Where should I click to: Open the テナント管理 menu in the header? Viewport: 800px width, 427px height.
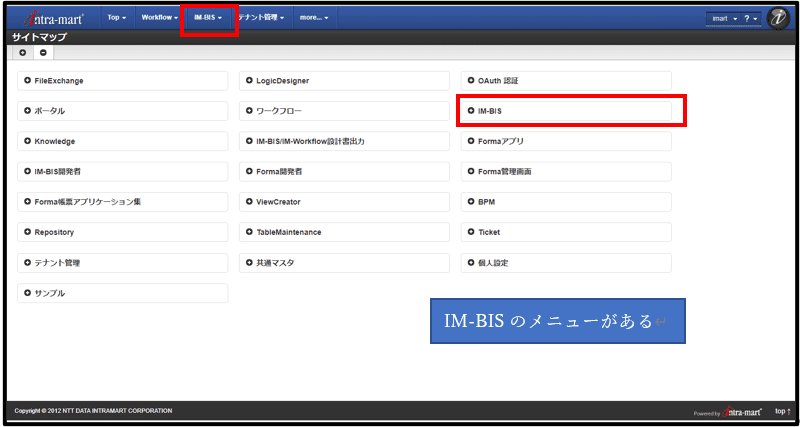(261, 17)
